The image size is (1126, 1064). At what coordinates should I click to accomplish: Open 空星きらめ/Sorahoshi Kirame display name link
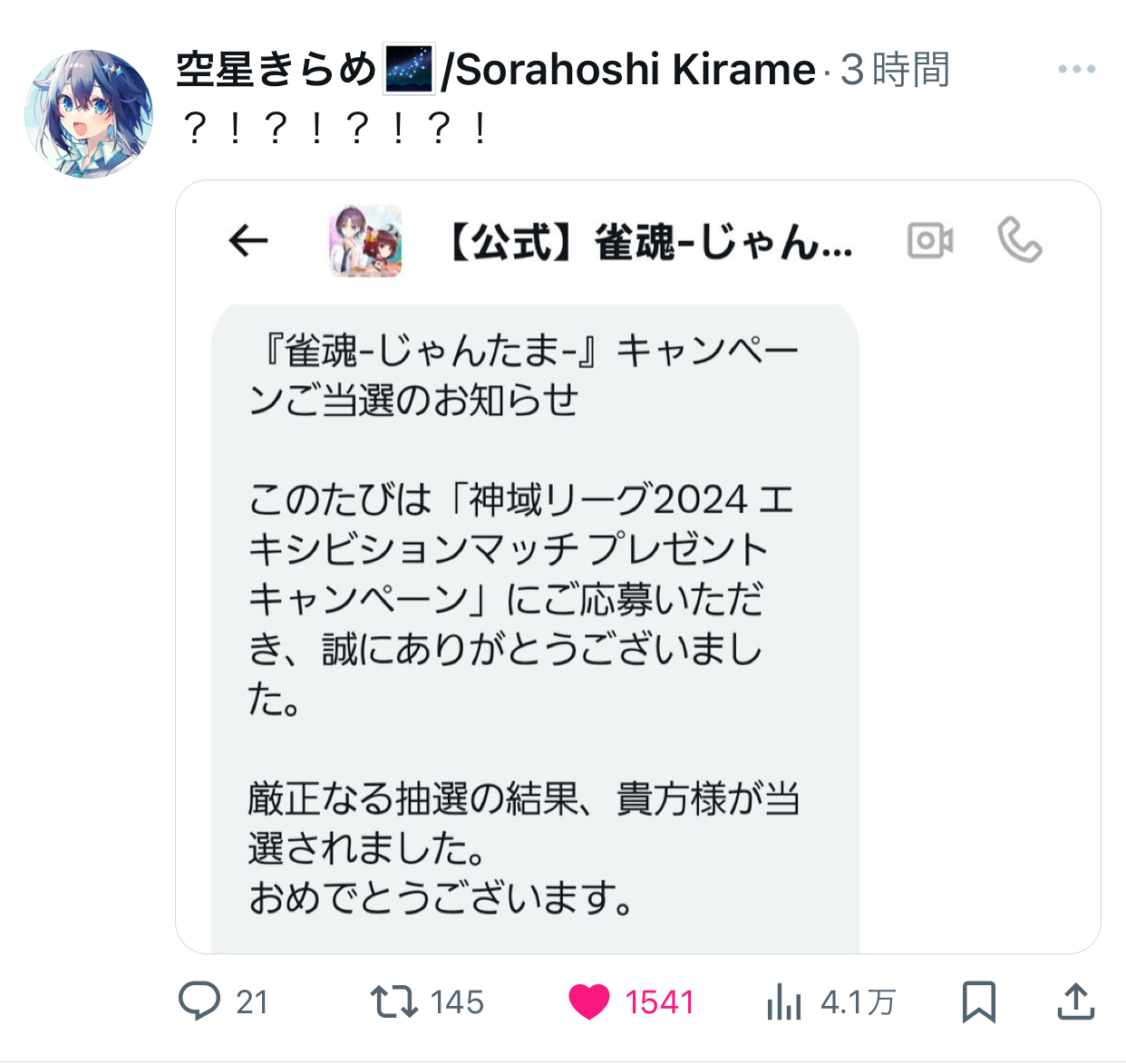[495, 70]
